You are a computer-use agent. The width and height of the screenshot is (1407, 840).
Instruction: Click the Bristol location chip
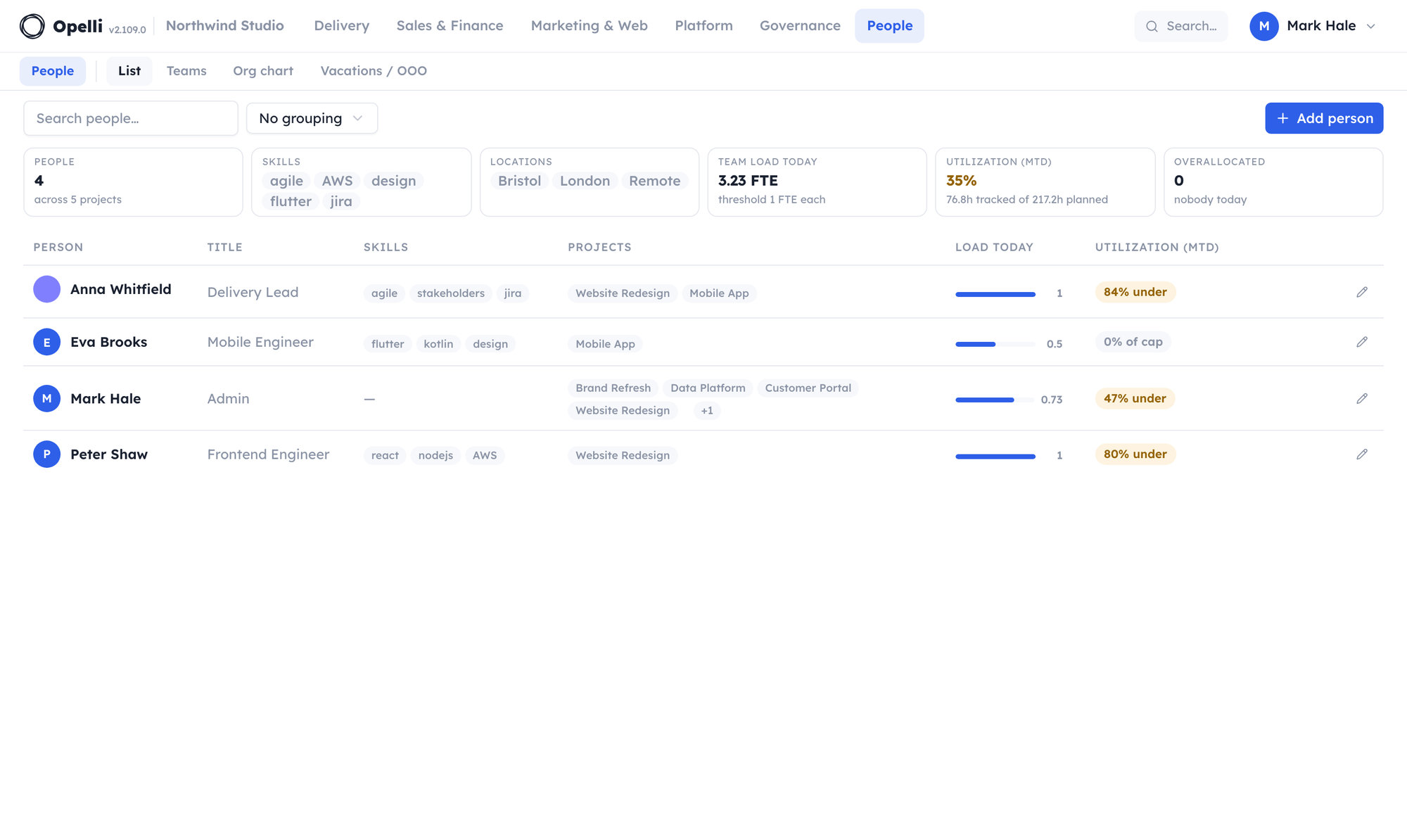click(x=520, y=181)
